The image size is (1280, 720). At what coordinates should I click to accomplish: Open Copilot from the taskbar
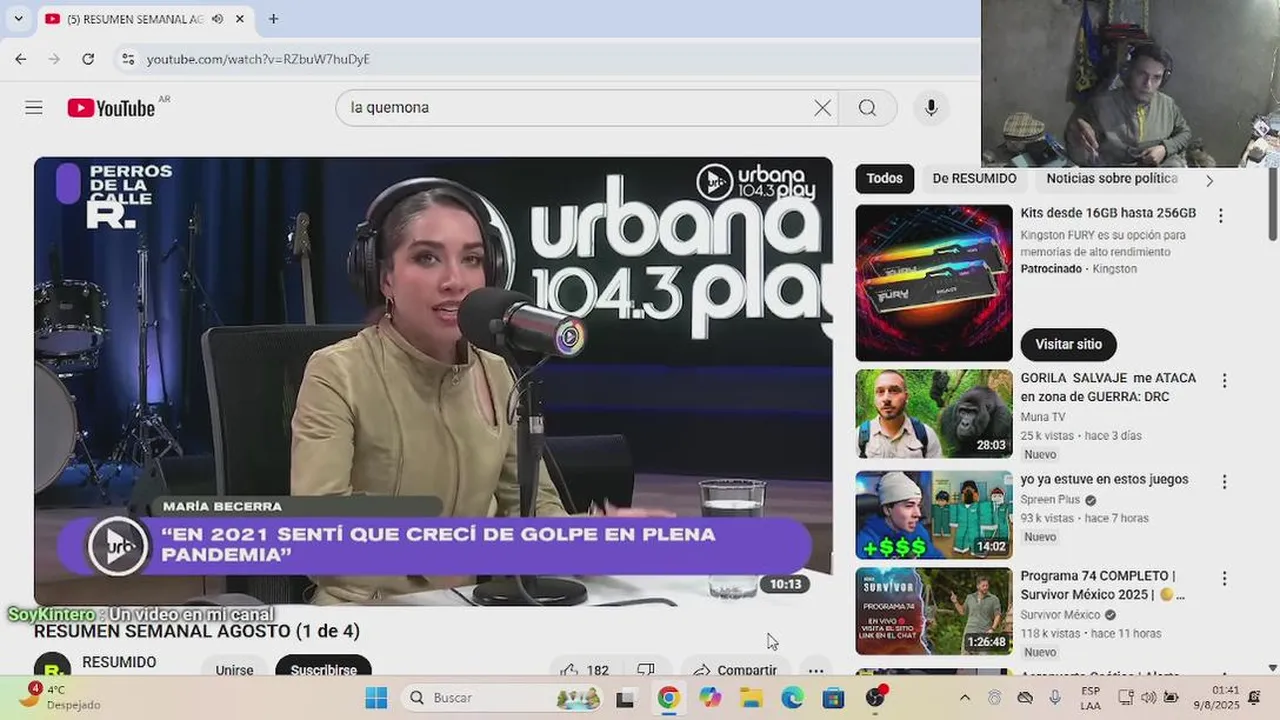click(710, 698)
